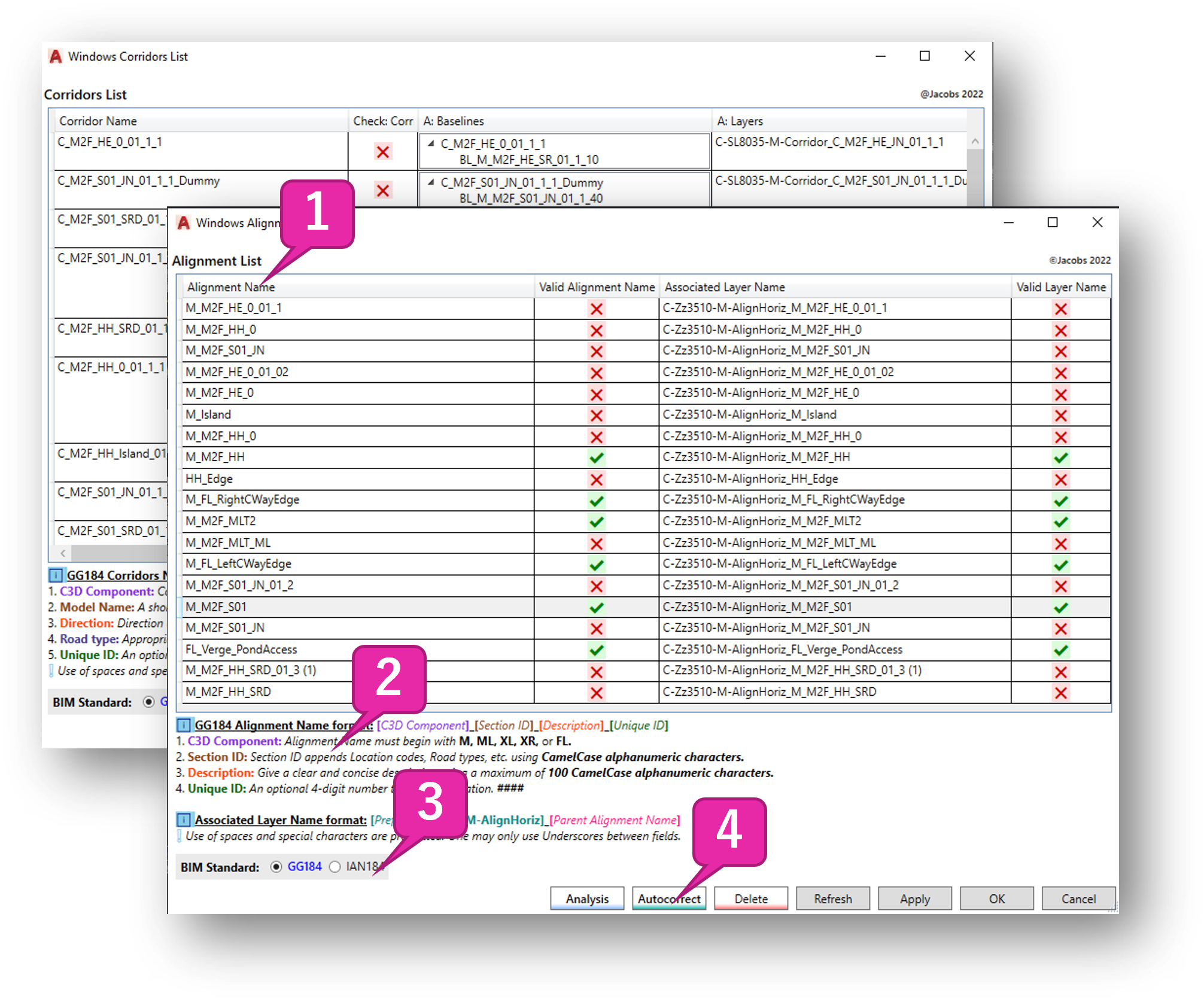Viewport: 1204px width, 999px height.
Task: Click red X valid name for HH_Edge
Action: (597, 479)
